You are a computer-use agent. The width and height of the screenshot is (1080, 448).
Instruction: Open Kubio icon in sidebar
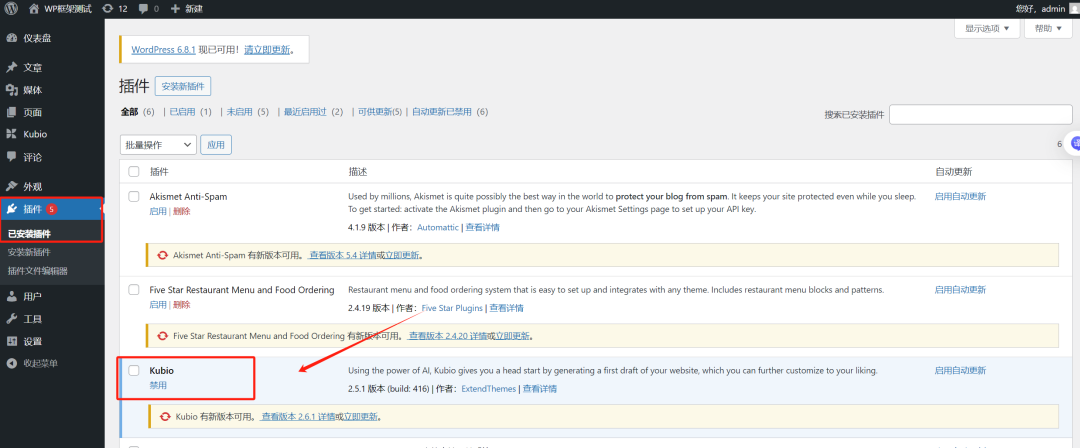[12, 134]
